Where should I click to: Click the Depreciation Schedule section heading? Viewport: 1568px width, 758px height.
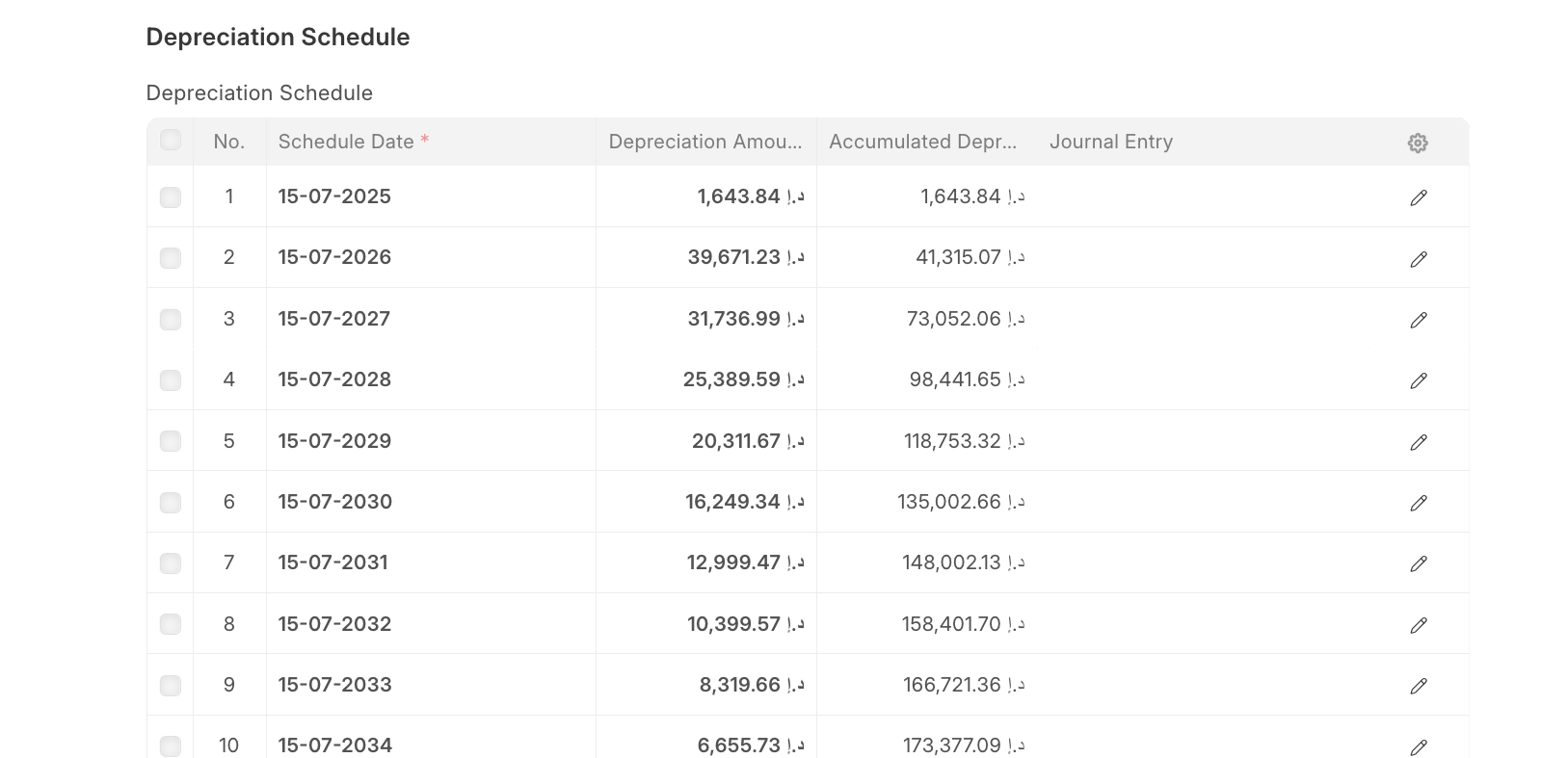[278, 37]
